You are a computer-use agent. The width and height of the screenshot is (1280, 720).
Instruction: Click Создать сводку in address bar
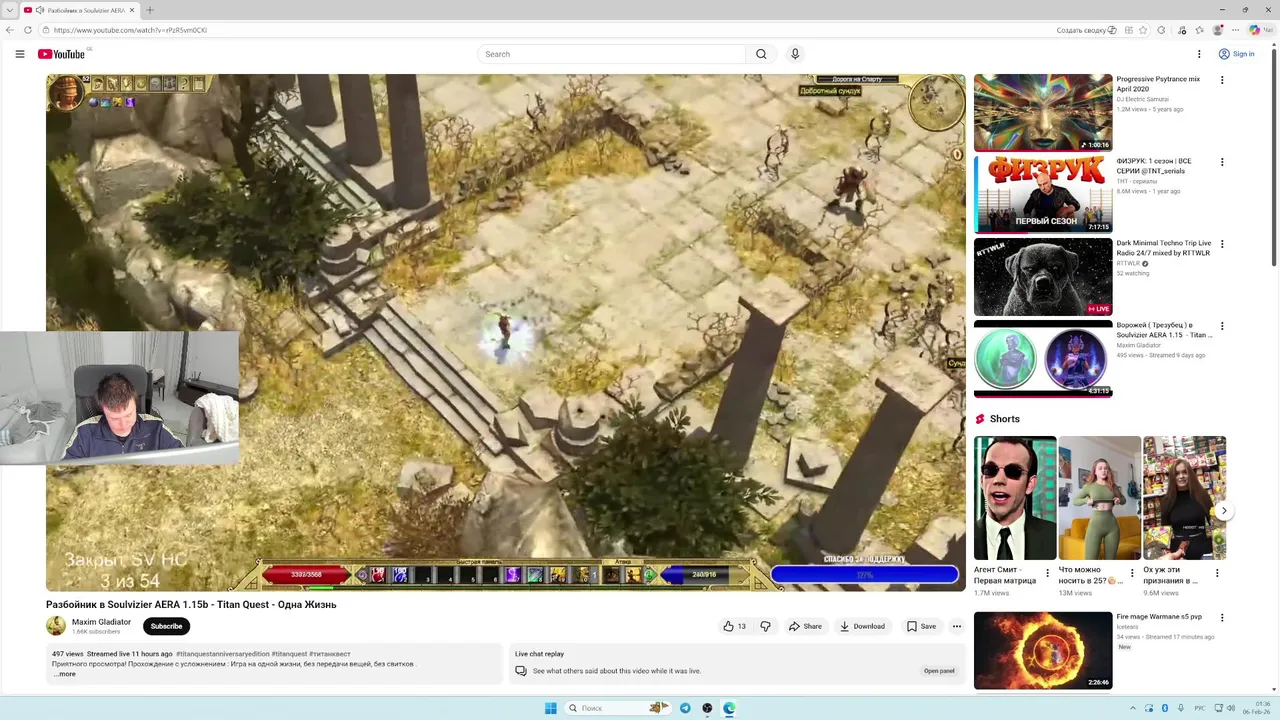[1086, 30]
